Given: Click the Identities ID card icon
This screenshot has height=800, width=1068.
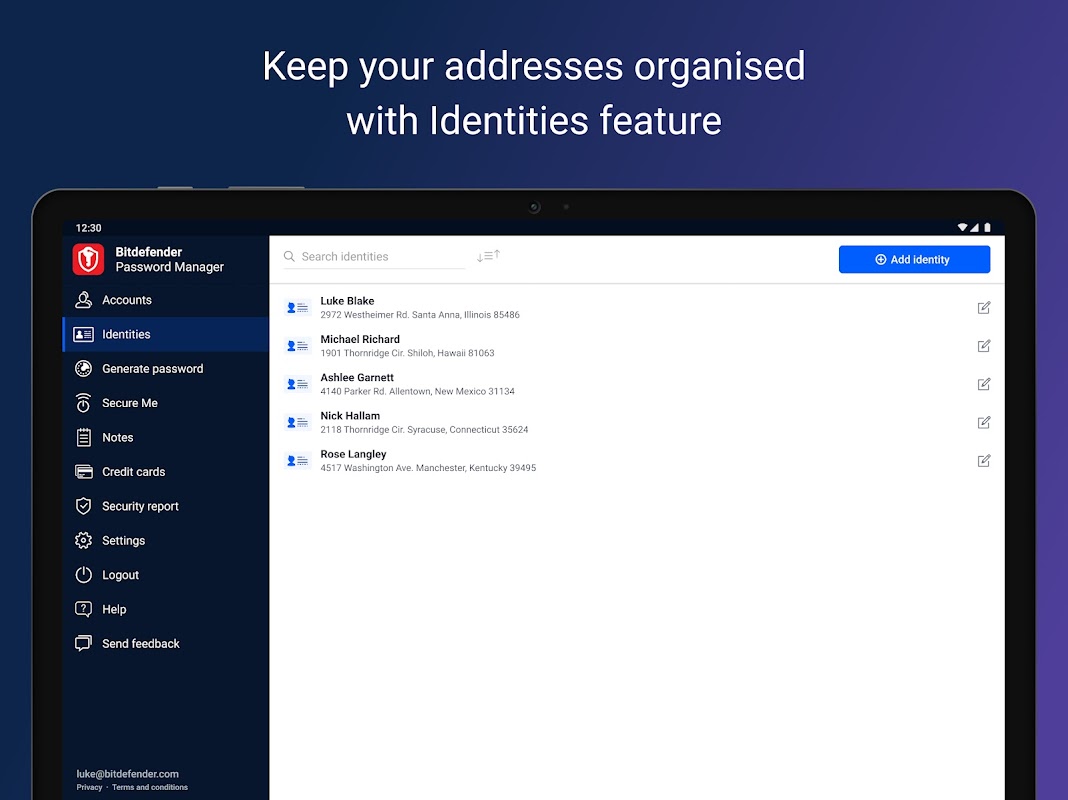Looking at the screenshot, I should click(x=83, y=334).
